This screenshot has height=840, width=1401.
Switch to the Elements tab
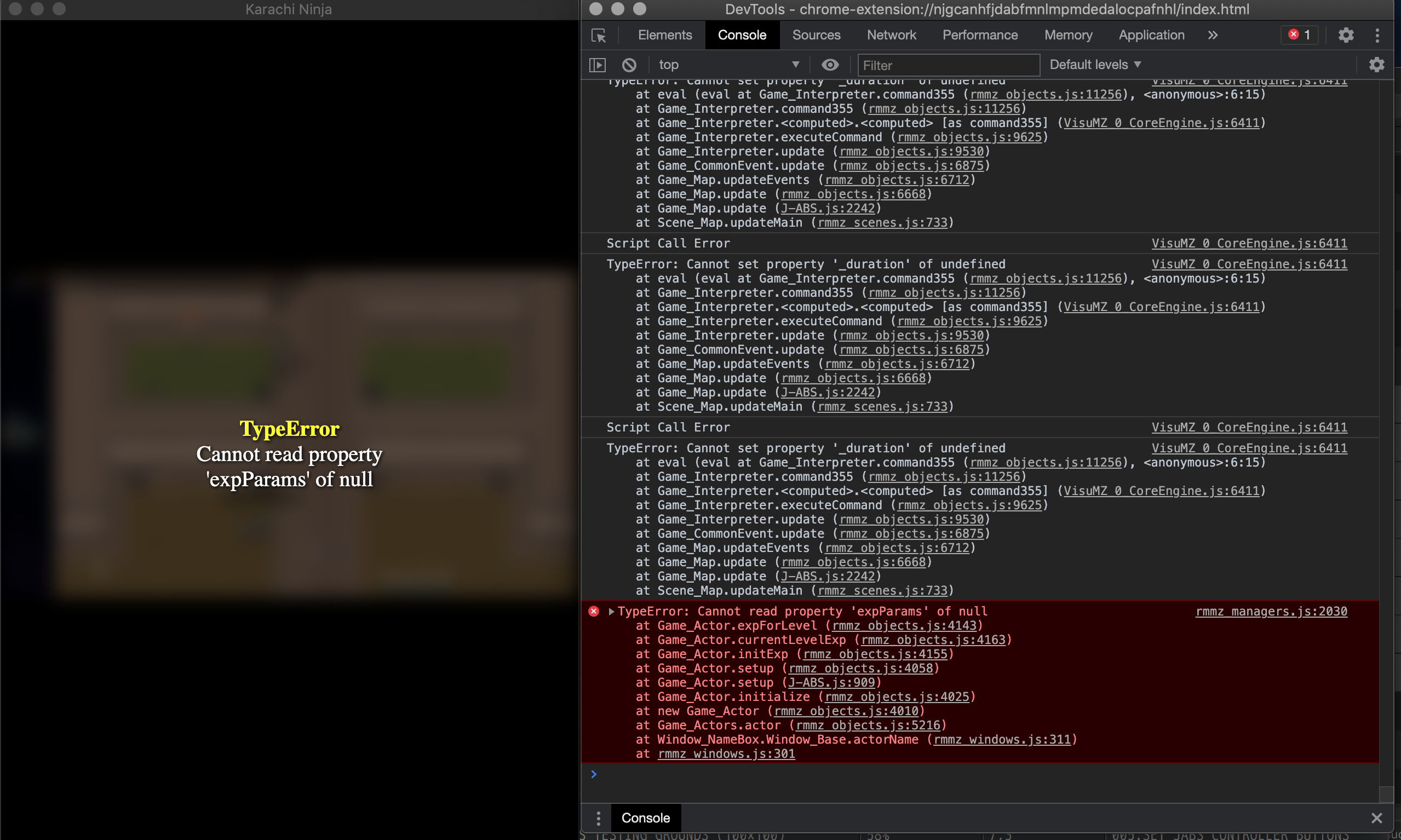[x=664, y=35]
